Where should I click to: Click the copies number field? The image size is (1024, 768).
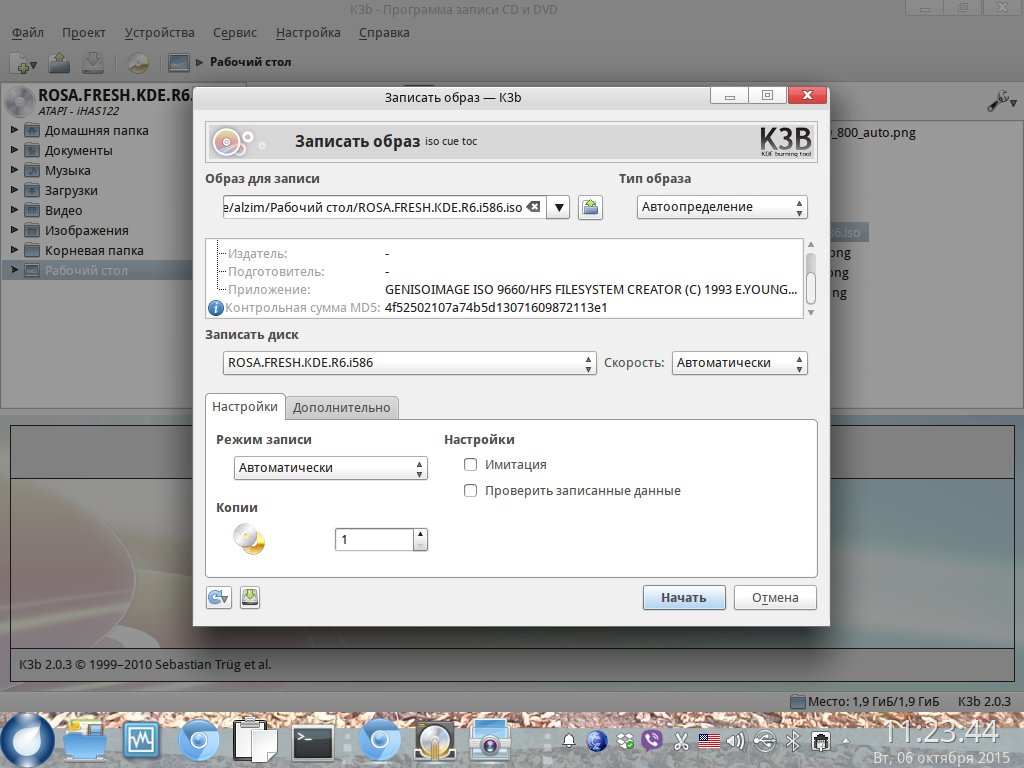pos(374,539)
